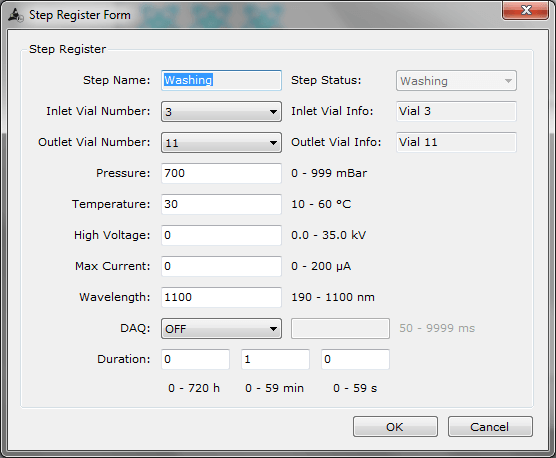The width and height of the screenshot is (556, 458).
Task: Click the Outlet Vial Info field
Action: point(456,143)
